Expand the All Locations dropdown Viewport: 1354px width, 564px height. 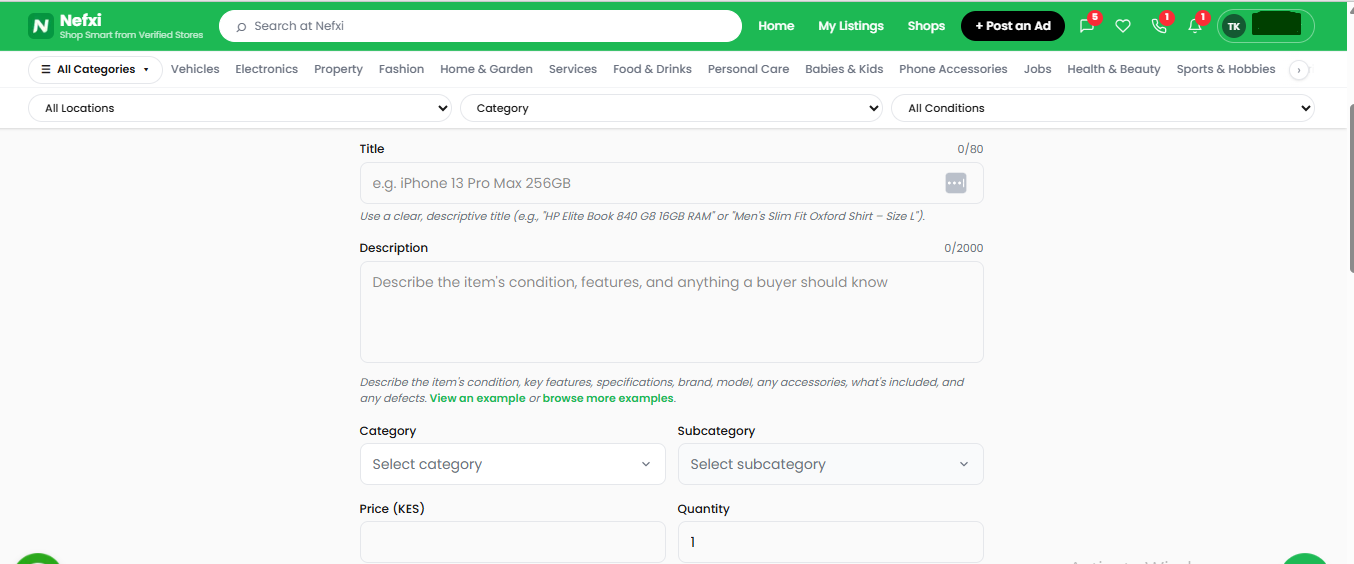point(240,108)
